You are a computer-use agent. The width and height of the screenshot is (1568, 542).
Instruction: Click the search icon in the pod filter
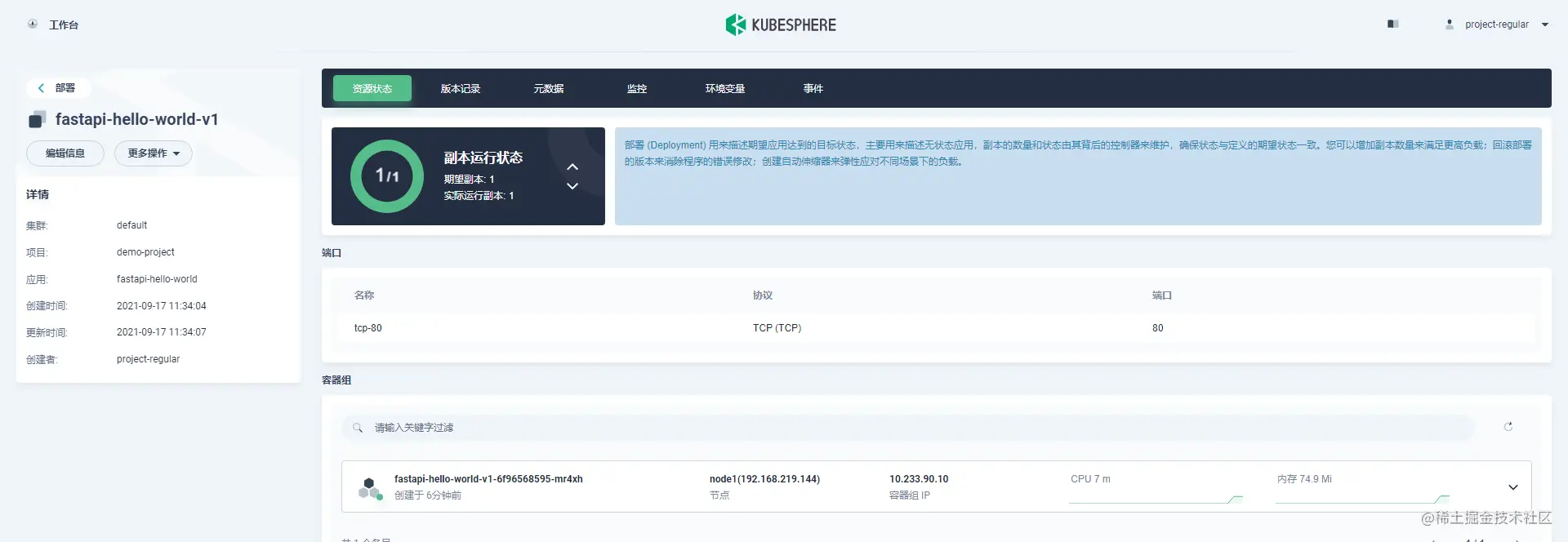[x=358, y=428]
